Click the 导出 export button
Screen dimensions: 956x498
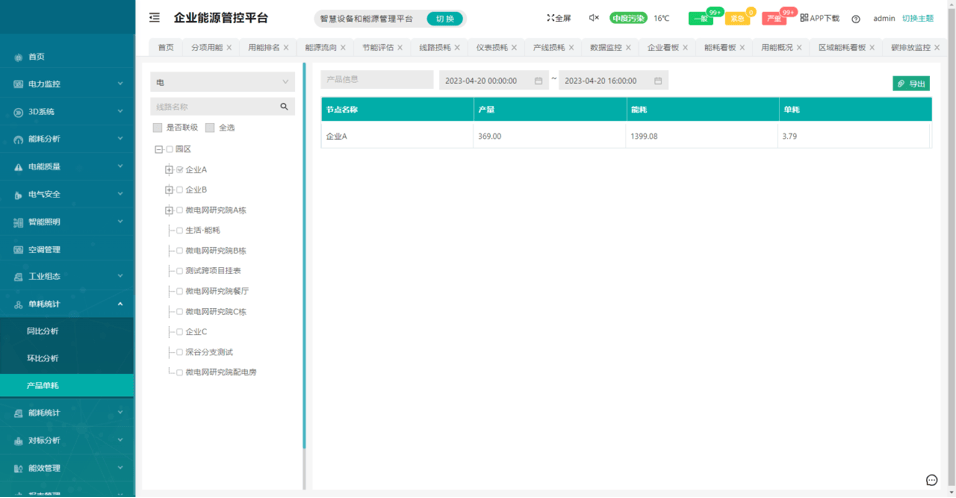point(911,84)
